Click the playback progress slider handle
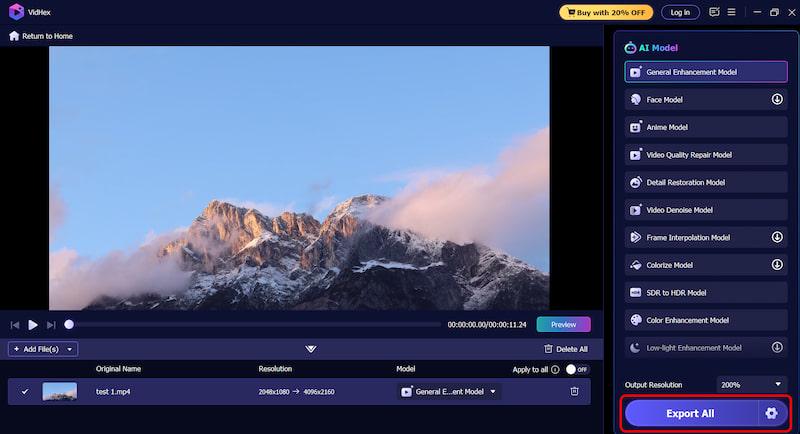 click(69, 324)
